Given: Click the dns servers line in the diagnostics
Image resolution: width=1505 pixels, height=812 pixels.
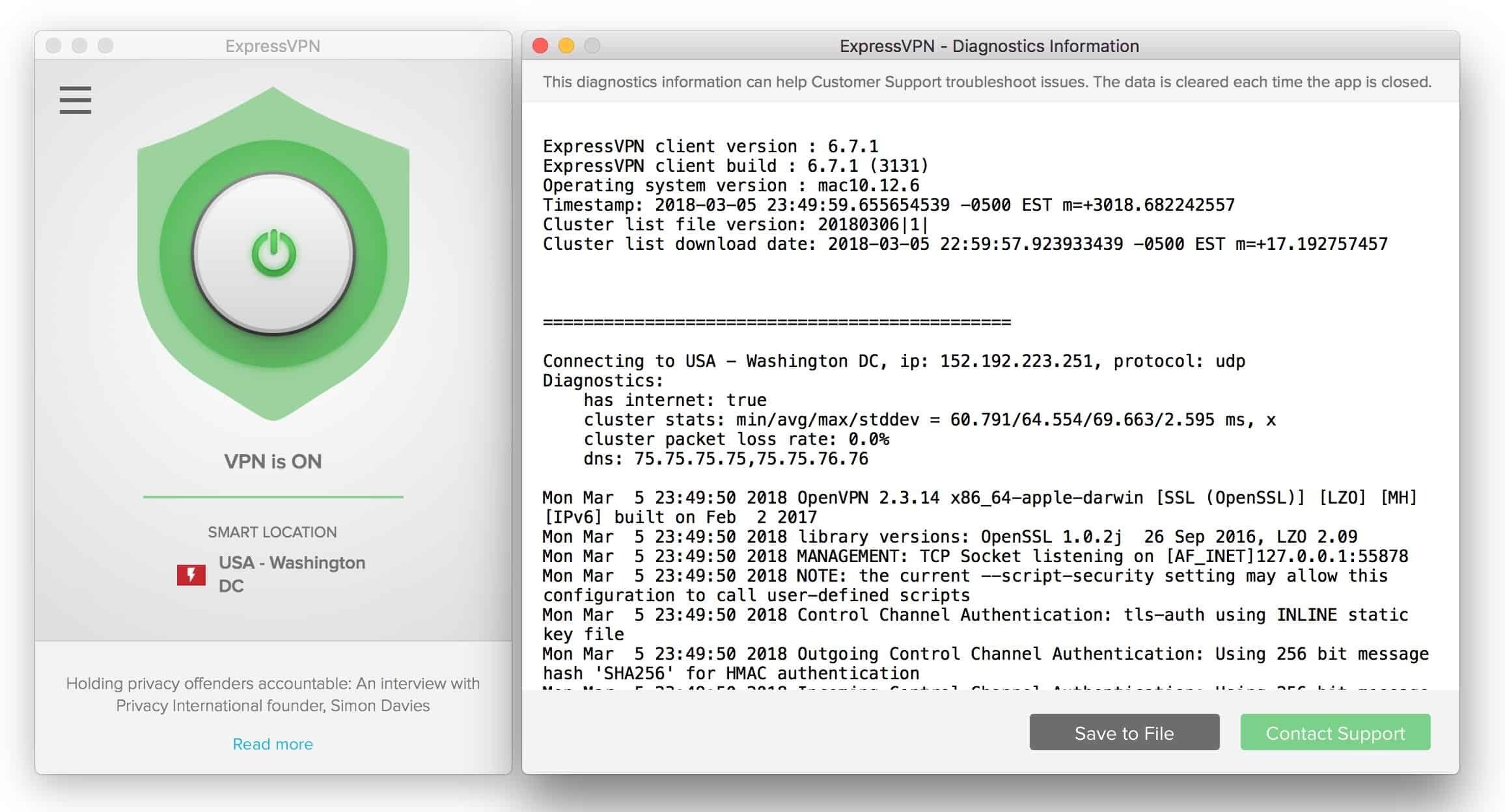Looking at the screenshot, I should 725,459.
